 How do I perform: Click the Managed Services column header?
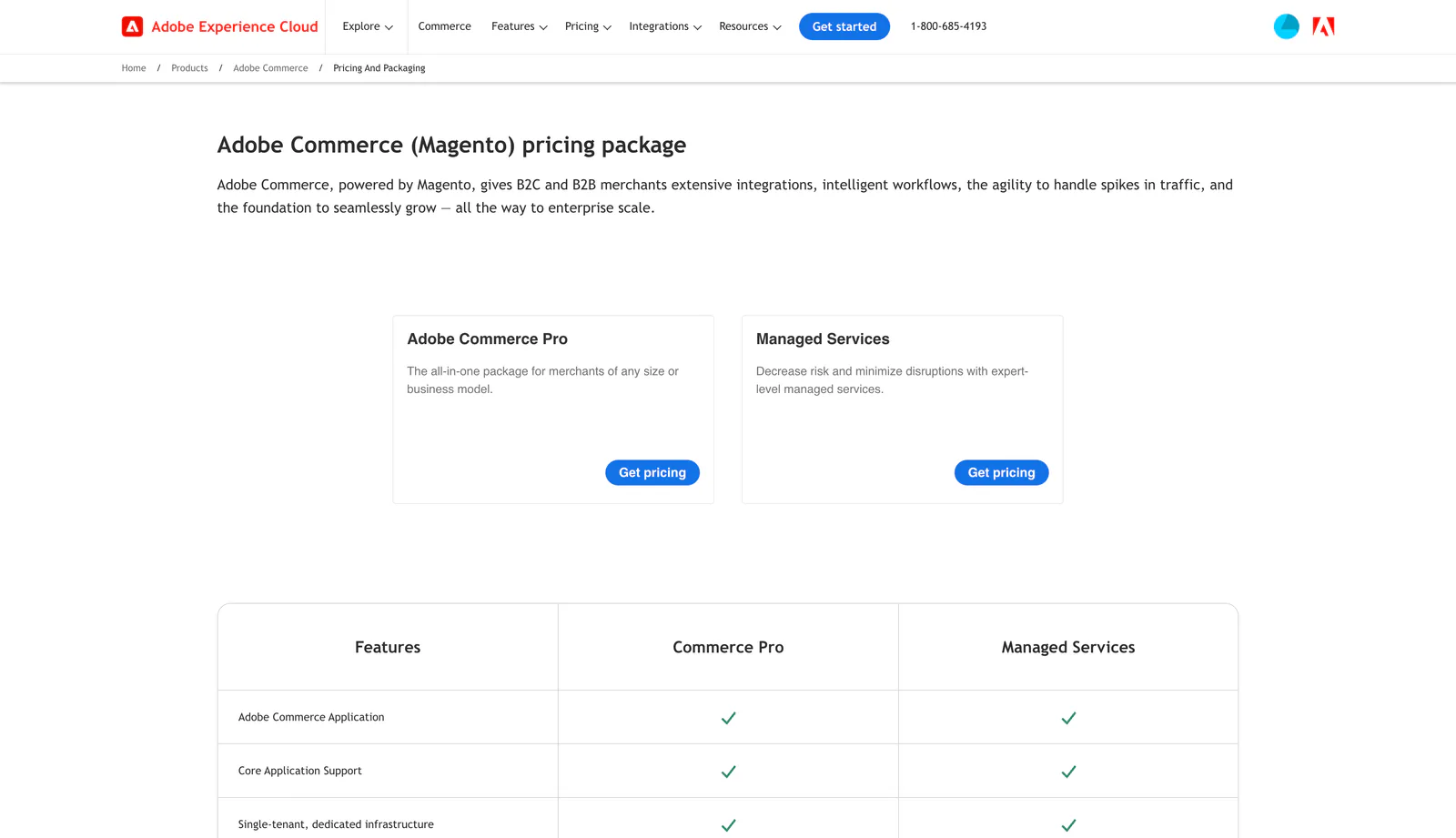pos(1068,647)
